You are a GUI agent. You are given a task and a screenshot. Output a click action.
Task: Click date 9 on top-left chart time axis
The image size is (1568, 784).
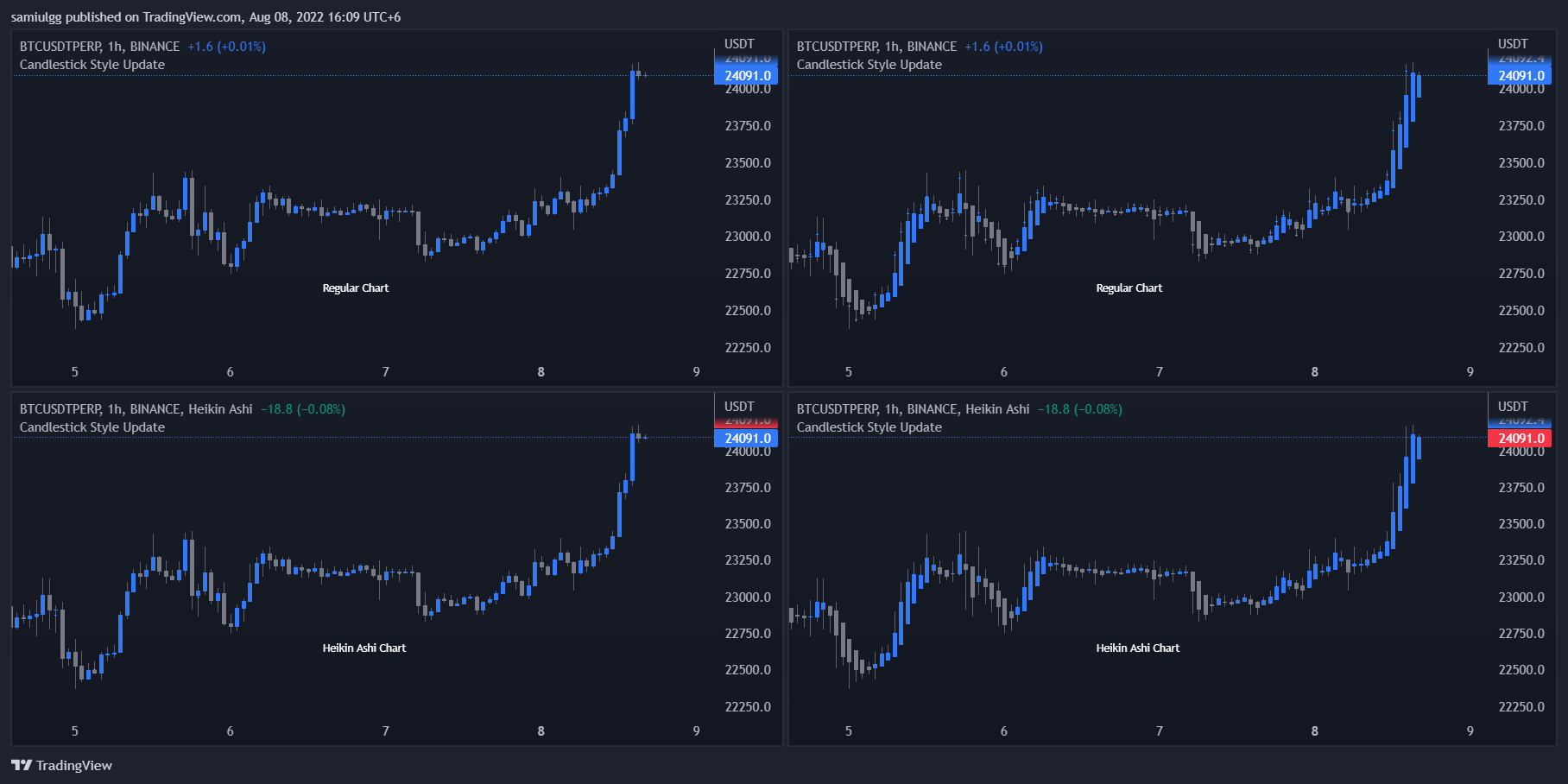[x=697, y=372]
